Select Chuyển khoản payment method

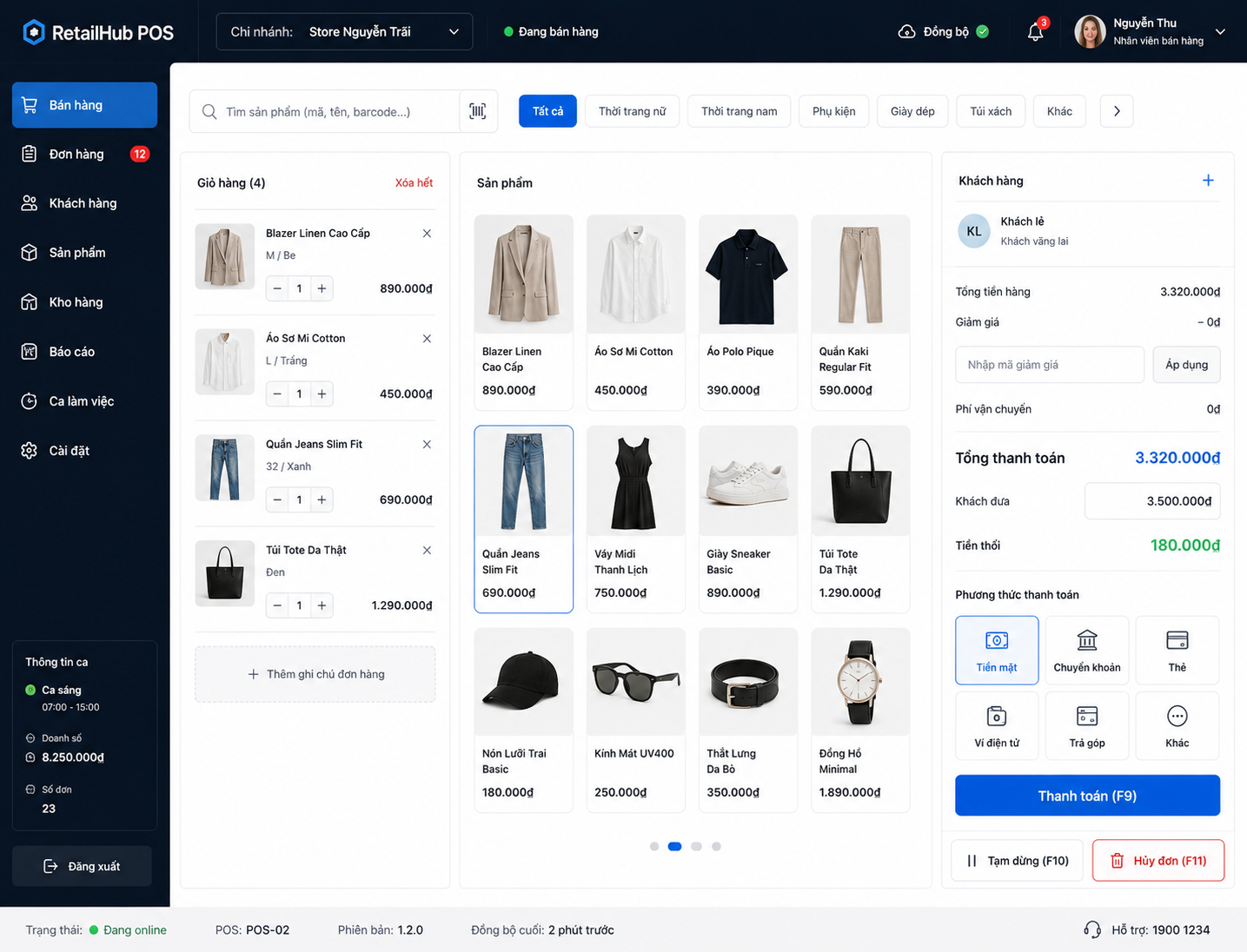1087,651
